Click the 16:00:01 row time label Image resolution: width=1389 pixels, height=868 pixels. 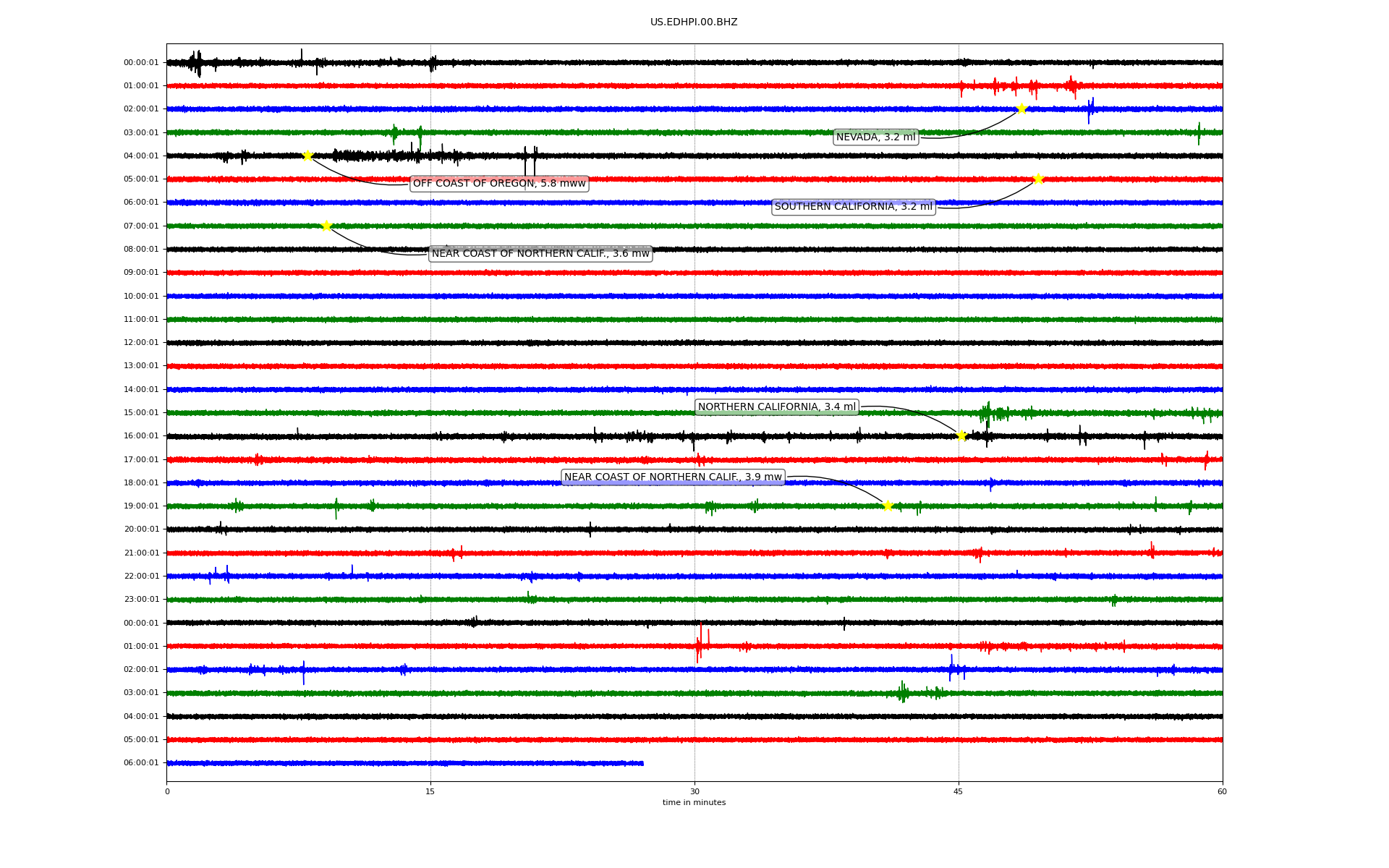[x=141, y=436]
